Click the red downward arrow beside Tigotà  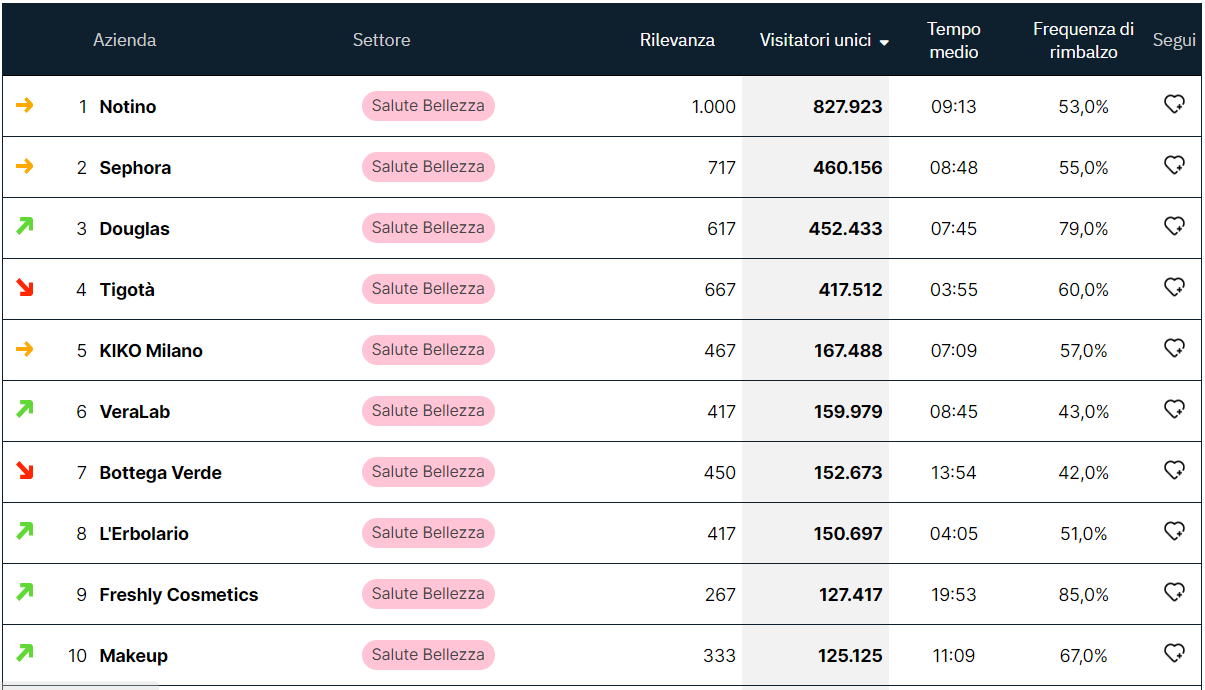[x=25, y=288]
